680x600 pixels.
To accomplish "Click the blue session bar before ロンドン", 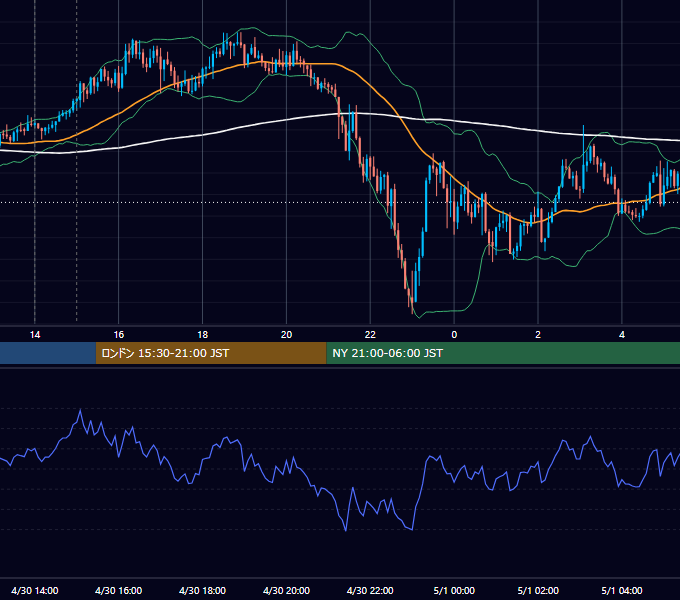I will coord(48,353).
